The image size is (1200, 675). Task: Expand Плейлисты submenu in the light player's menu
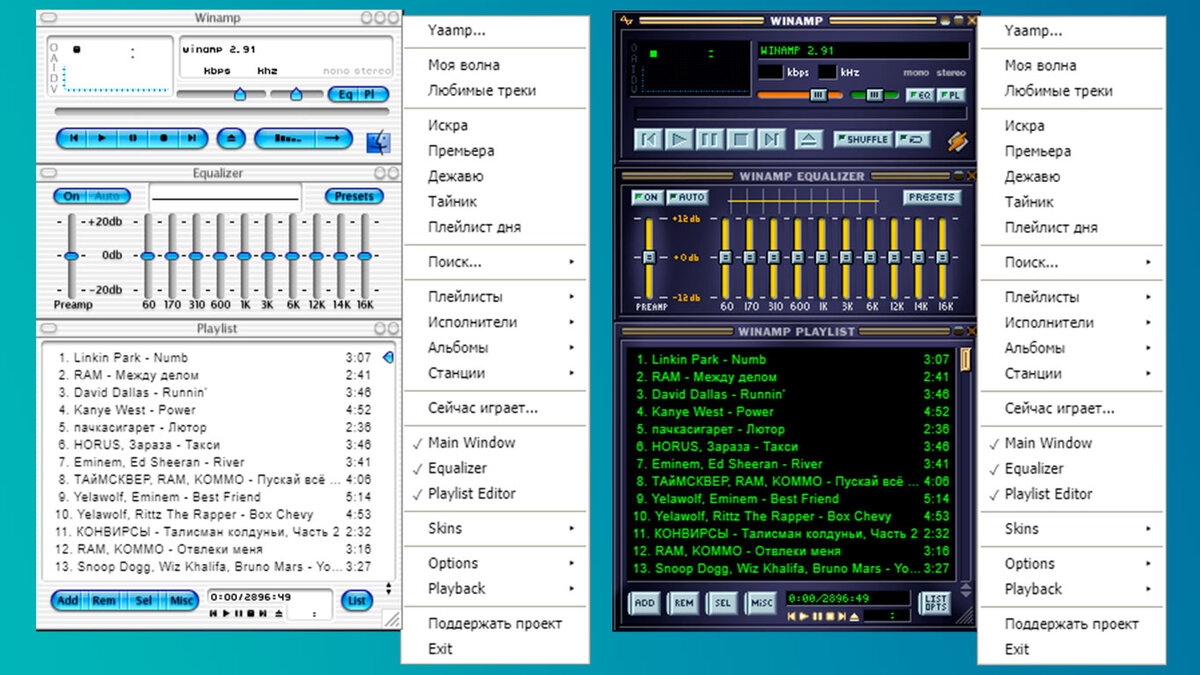point(496,296)
